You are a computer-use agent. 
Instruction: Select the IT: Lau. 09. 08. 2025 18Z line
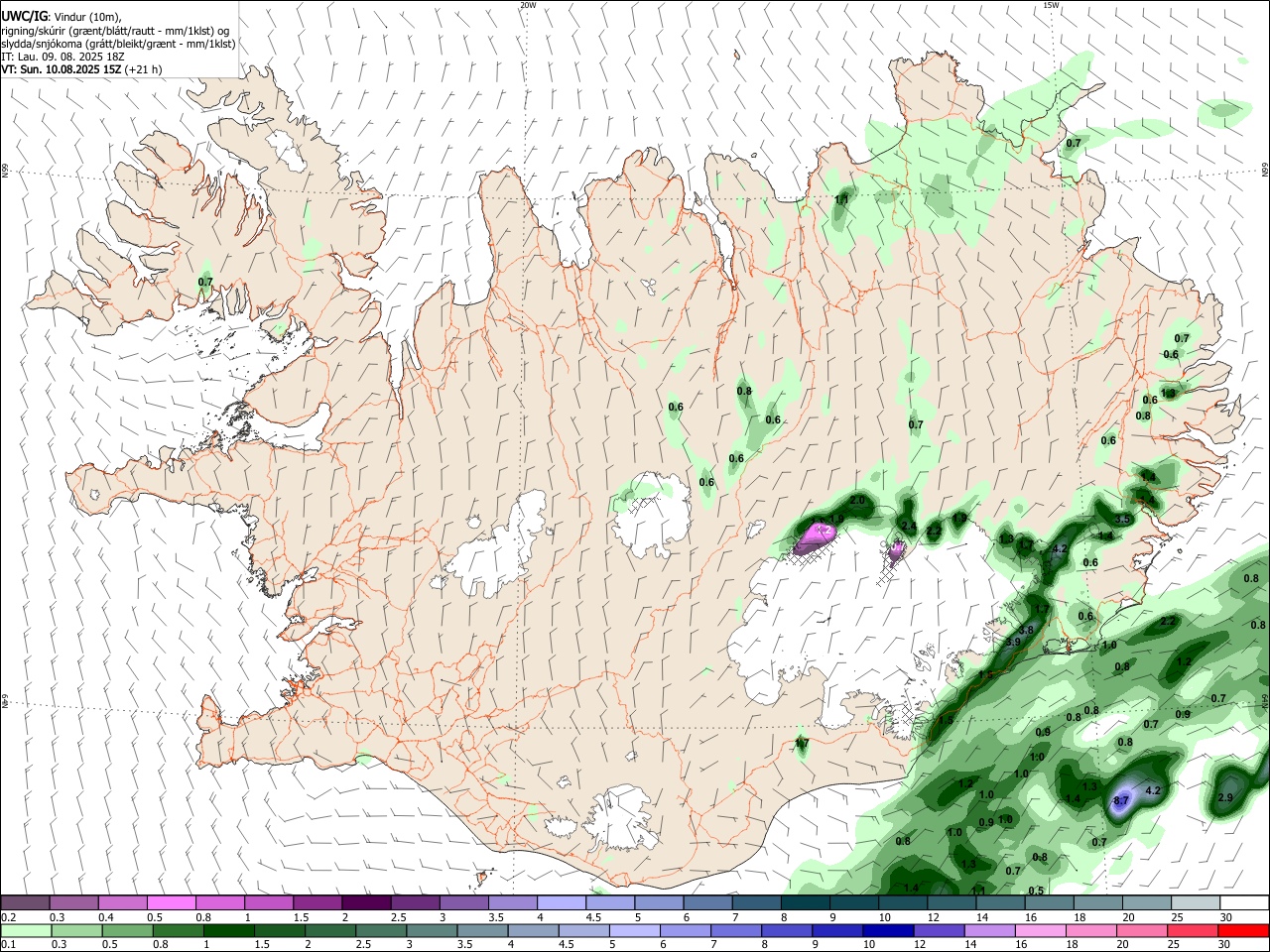(63, 57)
